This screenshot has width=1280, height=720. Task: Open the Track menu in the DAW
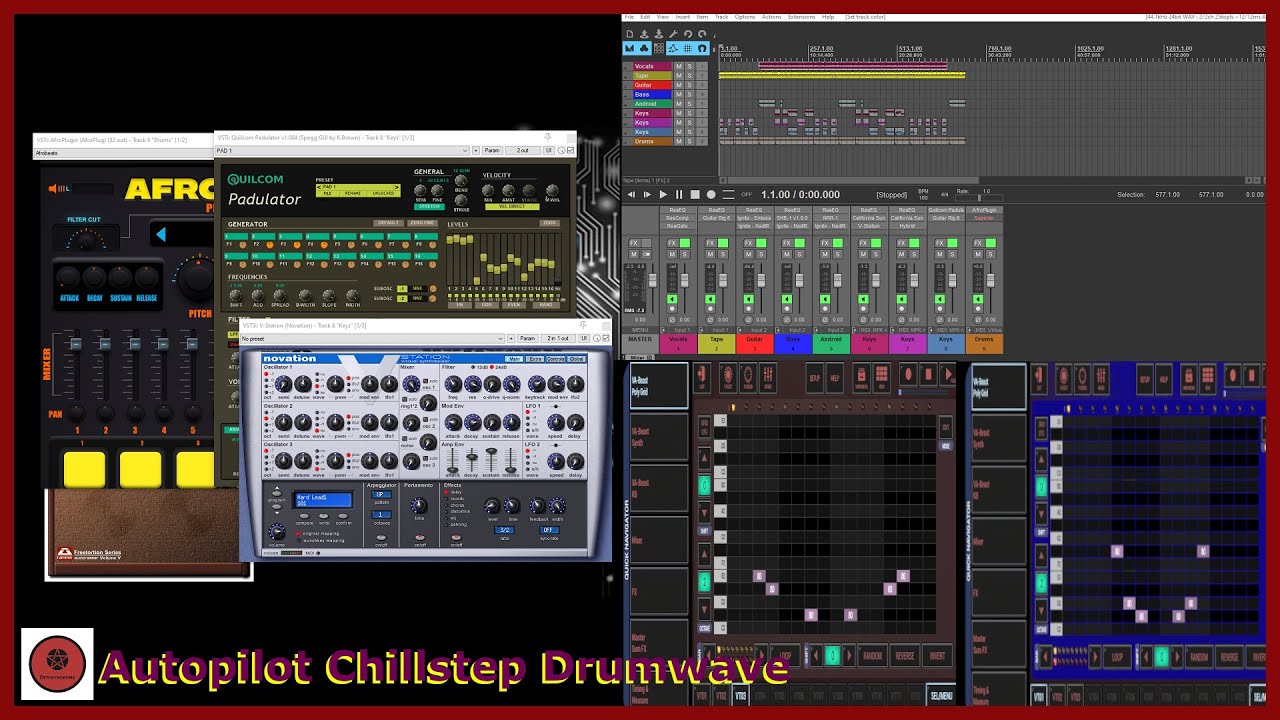[x=721, y=17]
